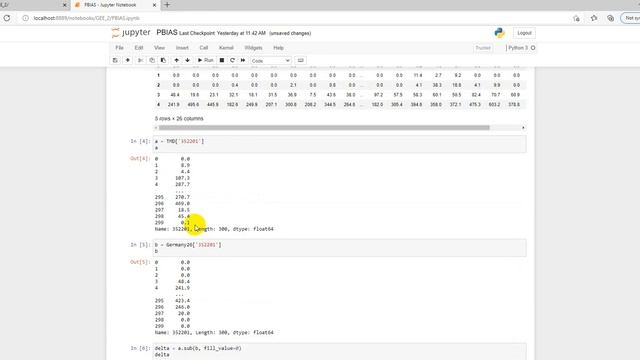
Task: Click into the In [6] delta code cell
Action: click(340, 351)
